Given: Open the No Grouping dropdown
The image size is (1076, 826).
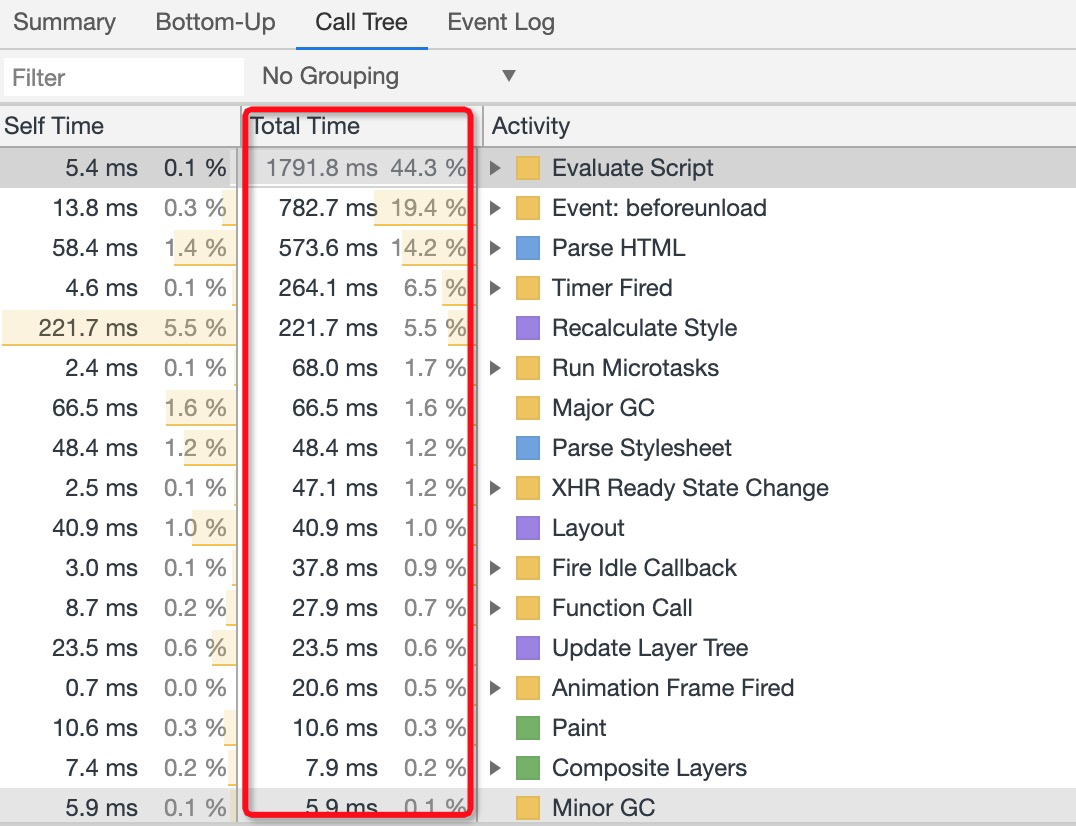Looking at the screenshot, I should [388, 77].
